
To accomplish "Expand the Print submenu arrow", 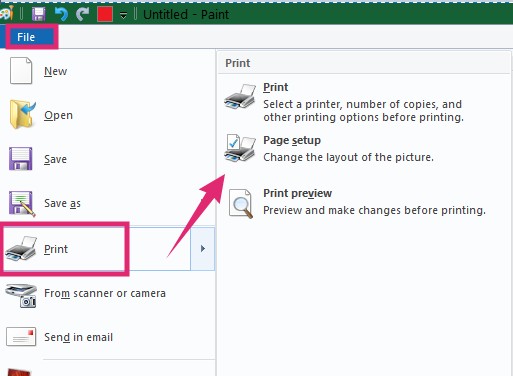I will point(203,249).
